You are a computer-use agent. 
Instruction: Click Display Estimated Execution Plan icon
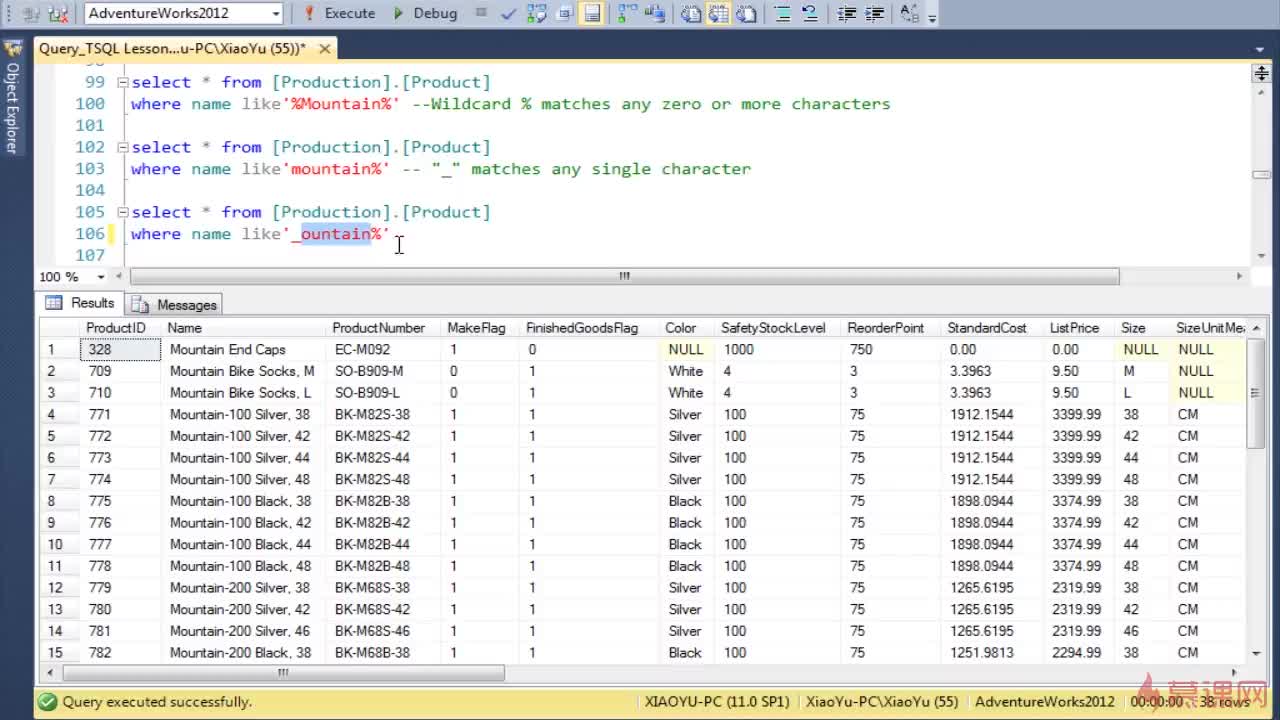(539, 13)
